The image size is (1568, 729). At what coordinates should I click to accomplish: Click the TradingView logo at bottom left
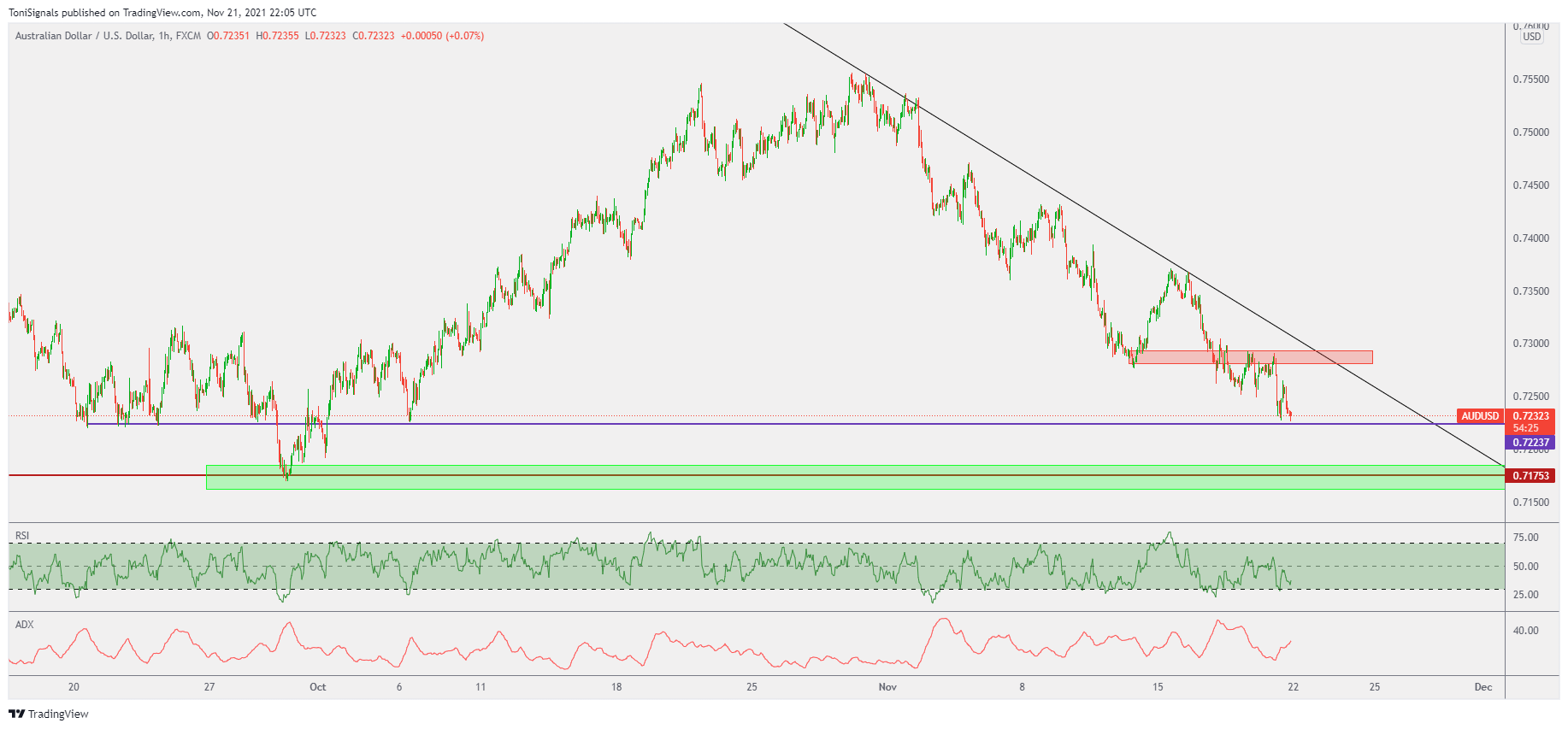(x=49, y=714)
